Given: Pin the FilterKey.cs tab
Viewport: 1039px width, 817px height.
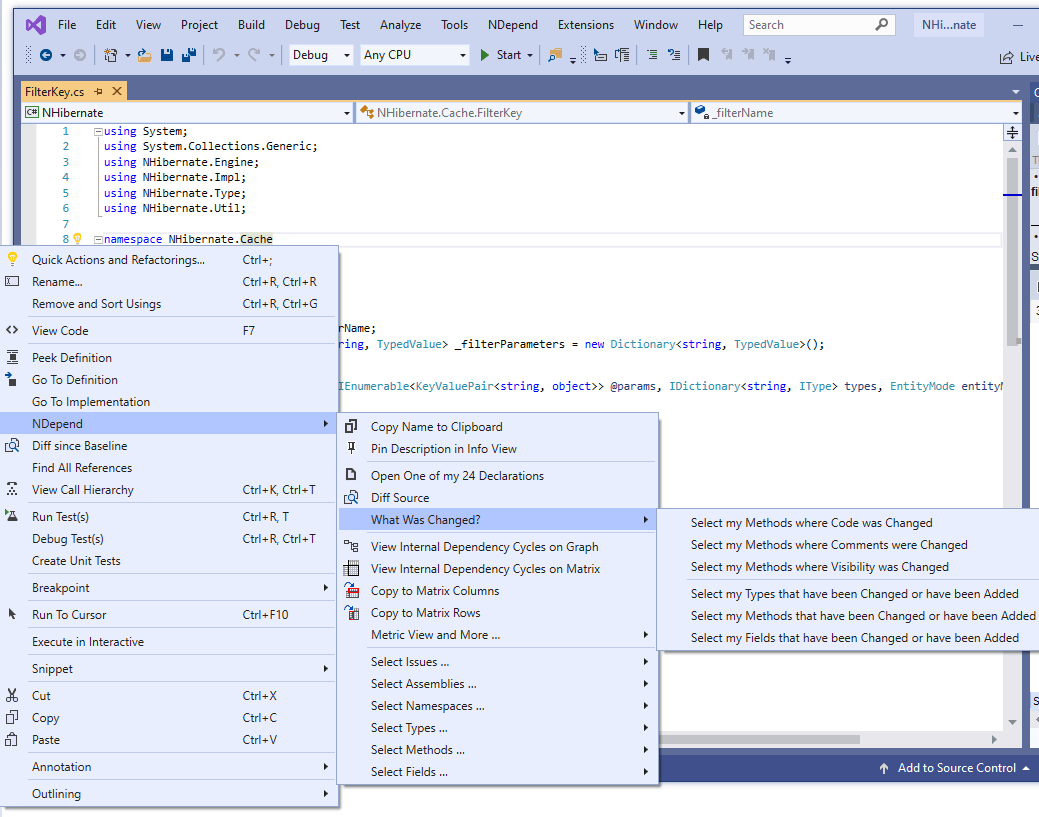Looking at the screenshot, I should click(x=98, y=91).
